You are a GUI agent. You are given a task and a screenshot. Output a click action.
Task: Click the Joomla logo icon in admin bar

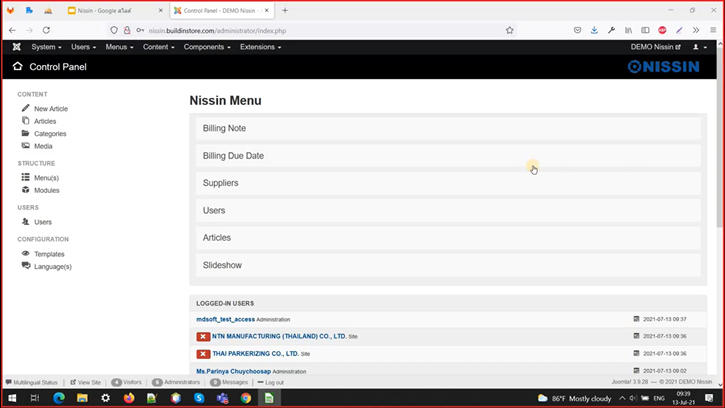pyautogui.click(x=17, y=47)
